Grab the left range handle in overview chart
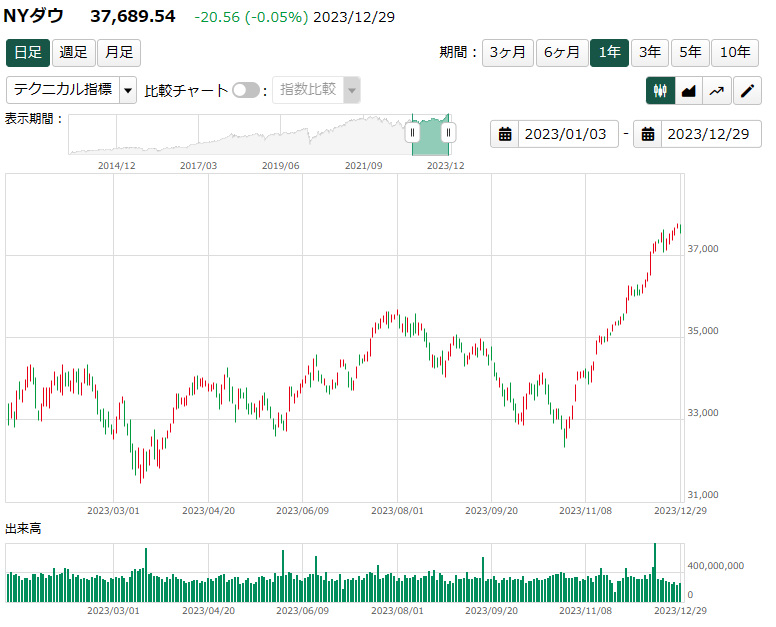 pos(412,132)
